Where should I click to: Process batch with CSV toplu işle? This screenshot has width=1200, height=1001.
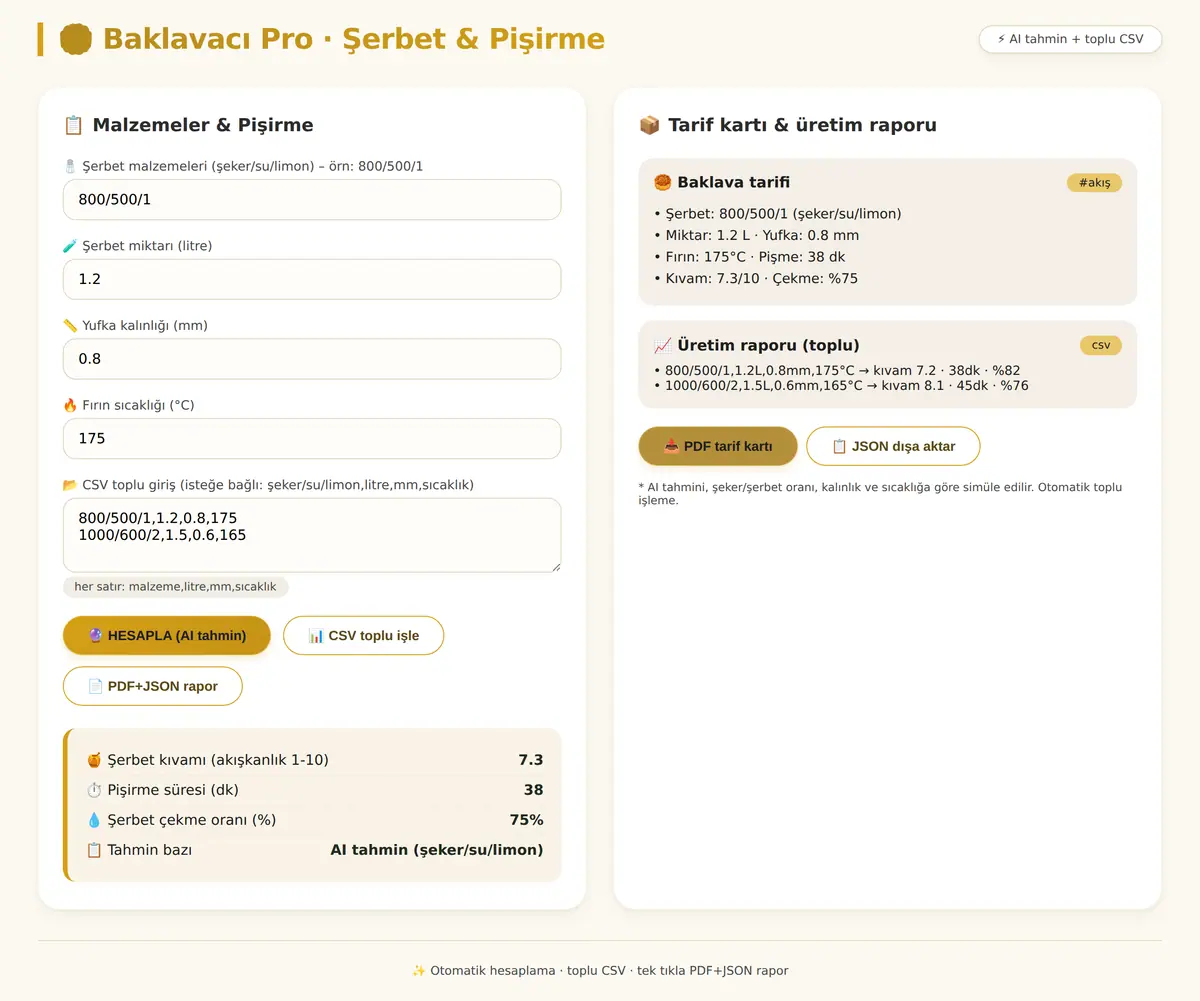click(x=364, y=635)
